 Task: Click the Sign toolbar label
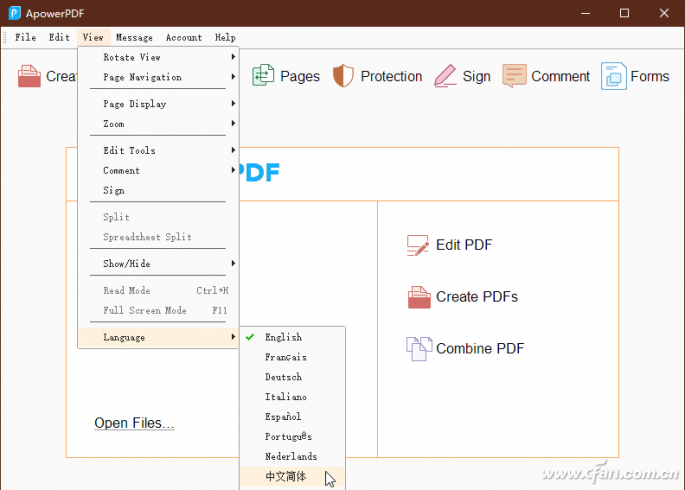[x=476, y=76]
